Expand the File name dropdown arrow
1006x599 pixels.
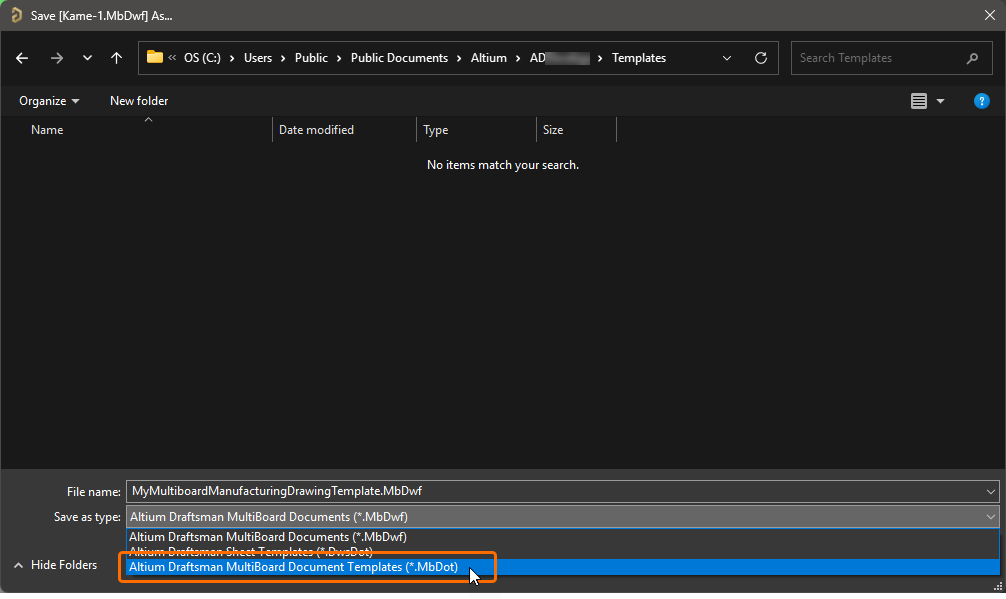pyautogui.click(x=991, y=492)
